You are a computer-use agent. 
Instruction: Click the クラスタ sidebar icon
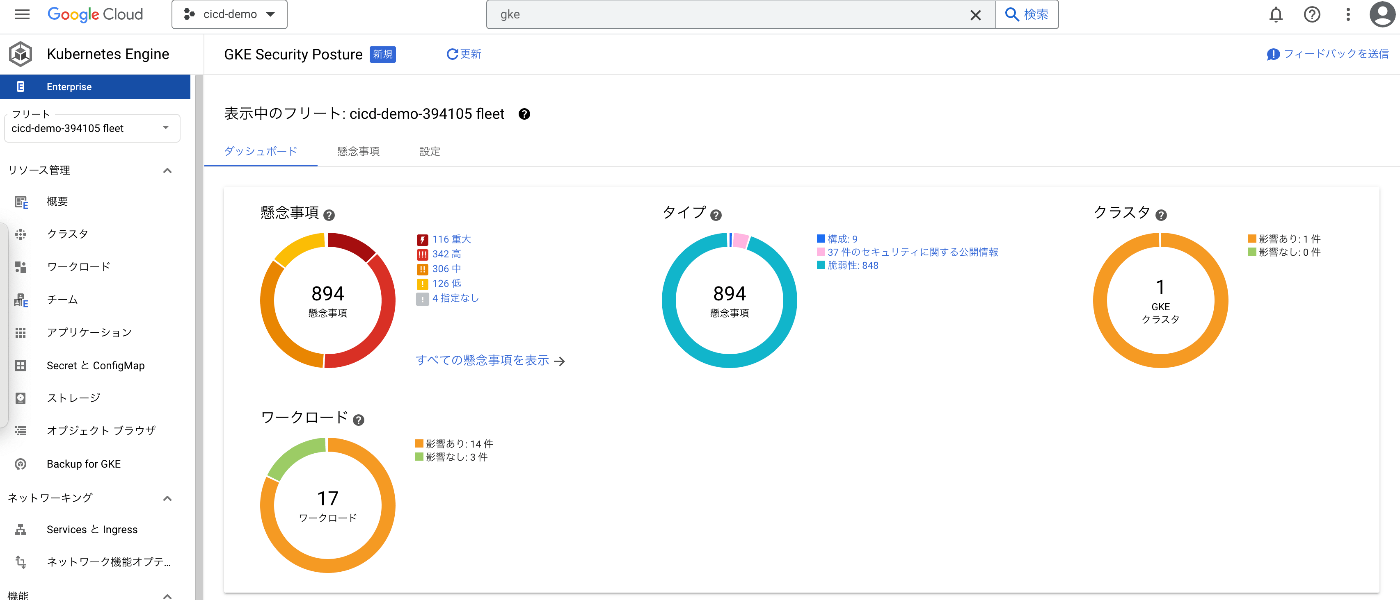(x=21, y=234)
